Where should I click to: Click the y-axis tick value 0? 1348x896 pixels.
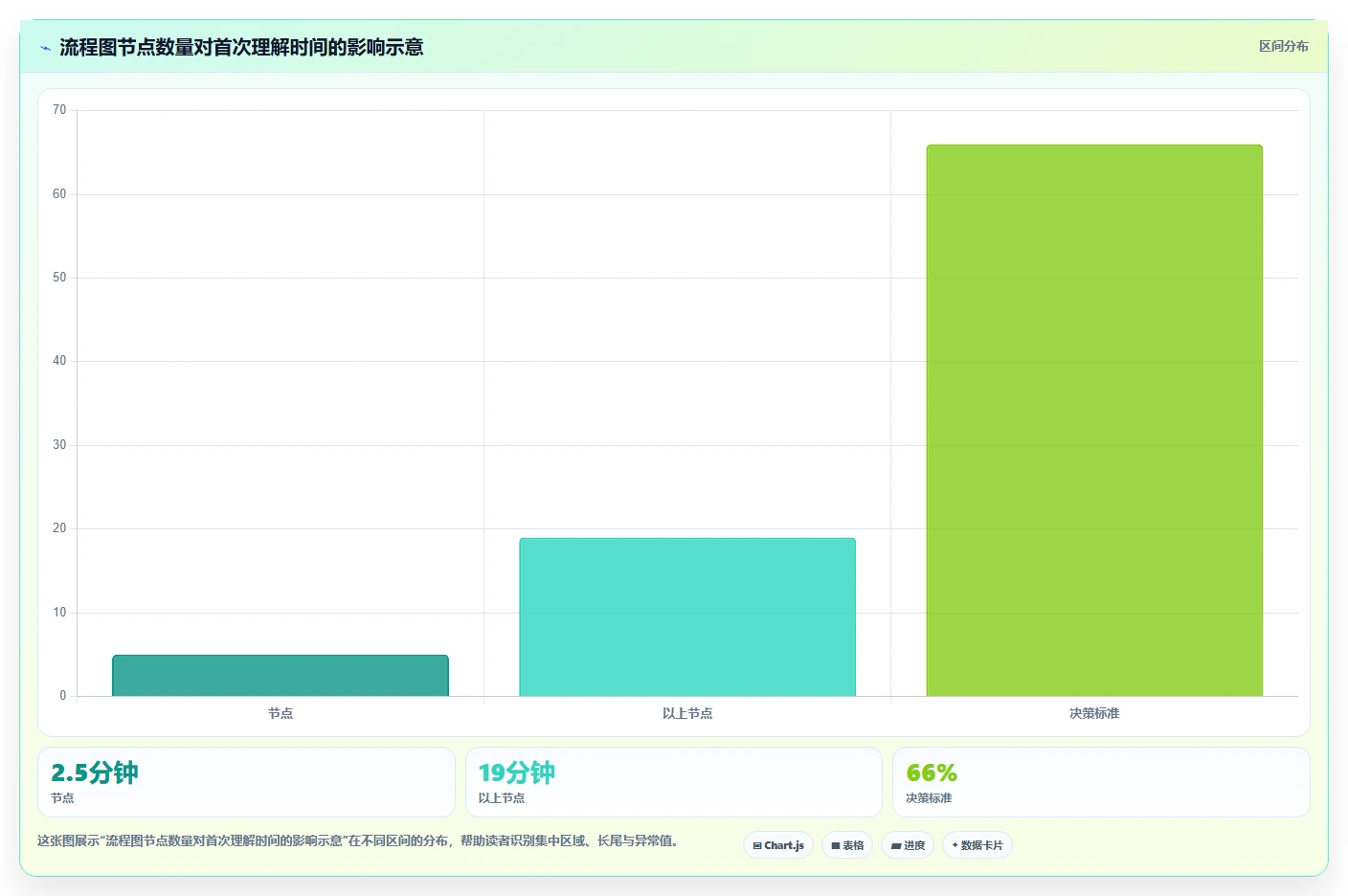[63, 696]
